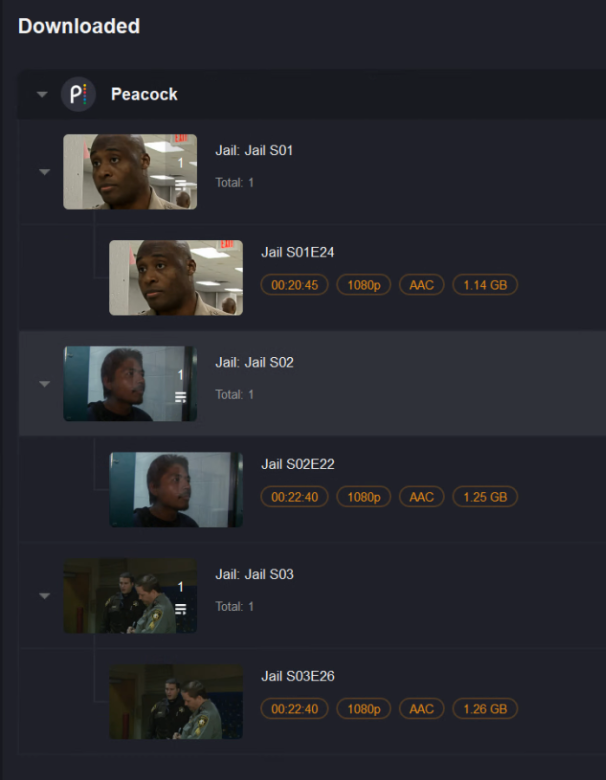
Task: Collapse the Peacock group arrow
Action: pyautogui.click(x=42, y=94)
